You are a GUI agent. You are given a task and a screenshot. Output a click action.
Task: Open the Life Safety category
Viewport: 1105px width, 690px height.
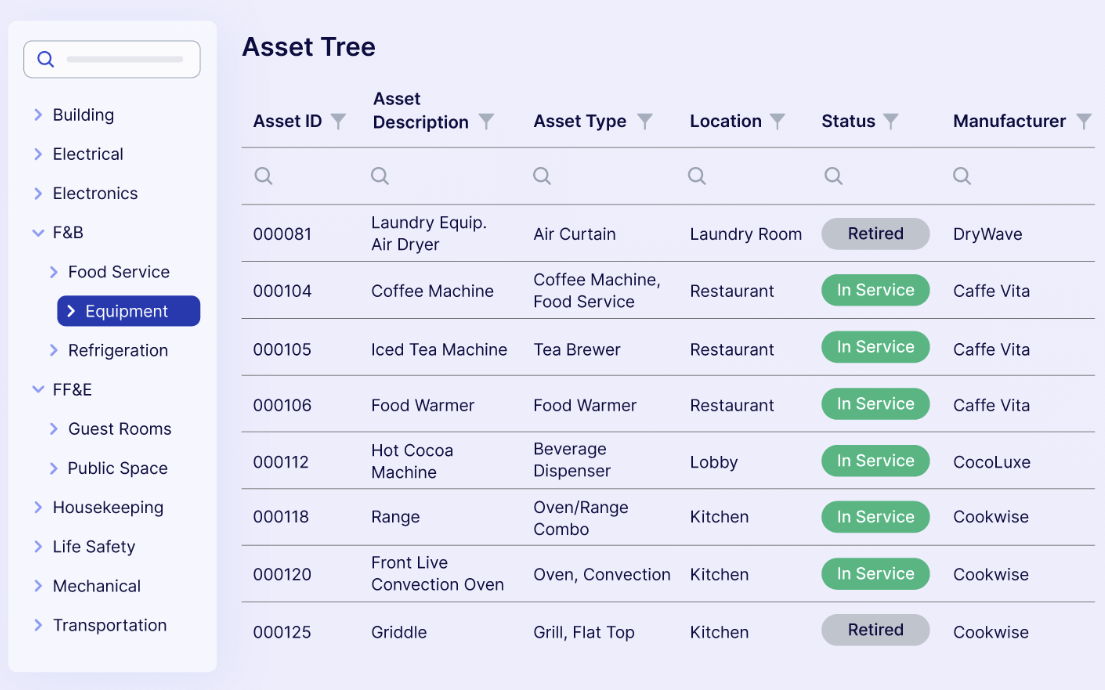point(93,547)
